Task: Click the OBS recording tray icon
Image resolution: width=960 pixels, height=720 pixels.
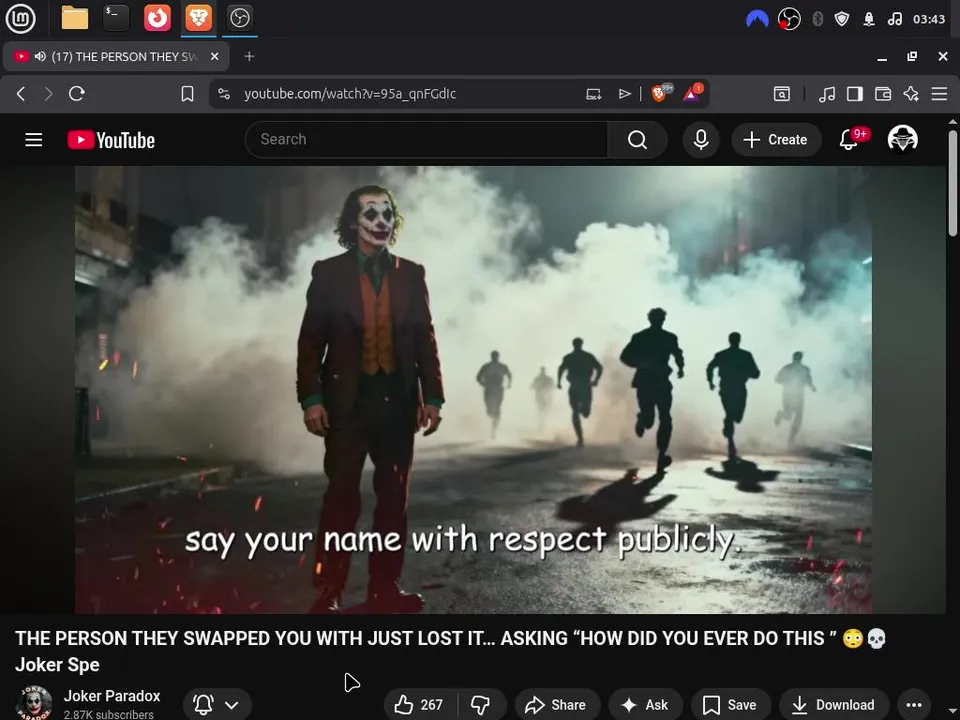Action: [x=789, y=19]
